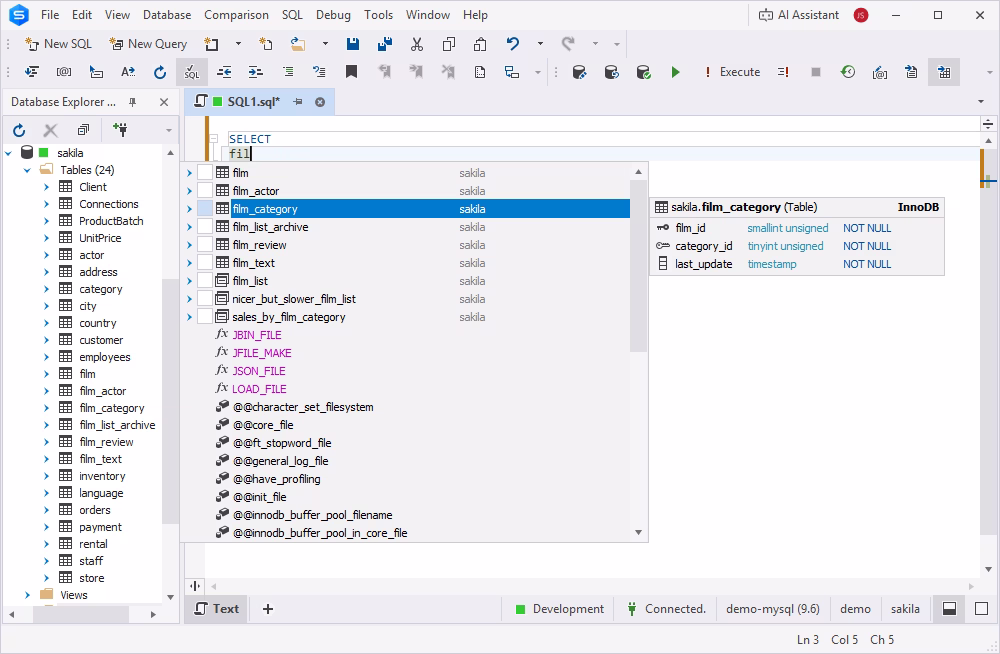Viewport: 1000px width, 654px height.
Task: Open the Debug menu
Action: click(333, 15)
